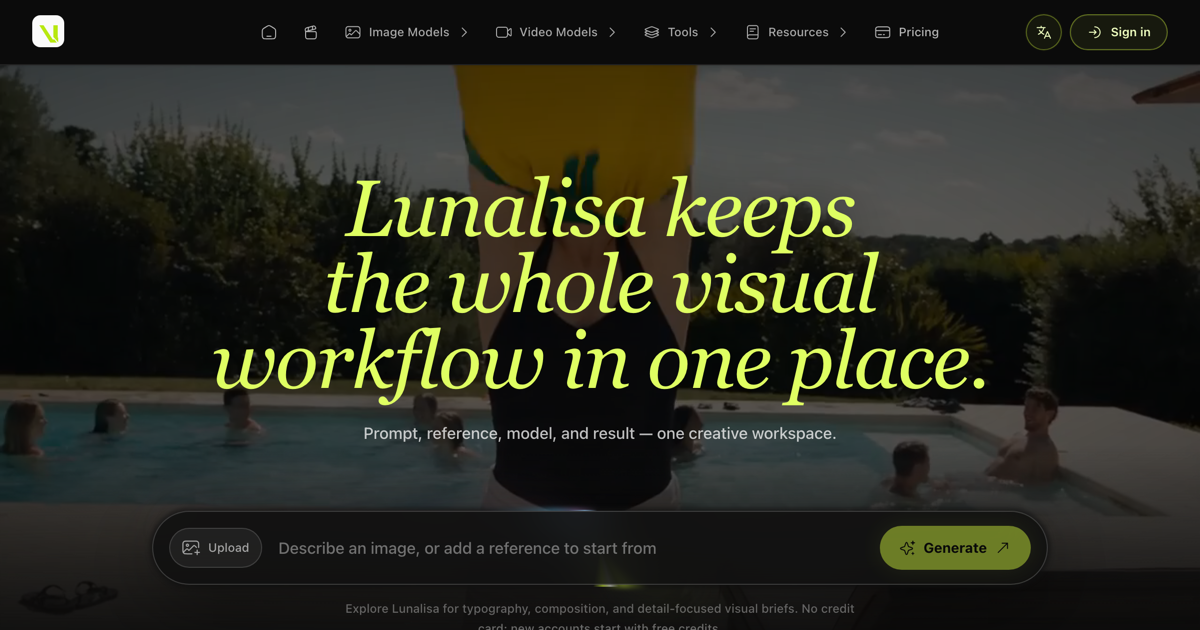Expand the Tools chevron
Viewport: 1200px width, 630px height.
pos(713,32)
